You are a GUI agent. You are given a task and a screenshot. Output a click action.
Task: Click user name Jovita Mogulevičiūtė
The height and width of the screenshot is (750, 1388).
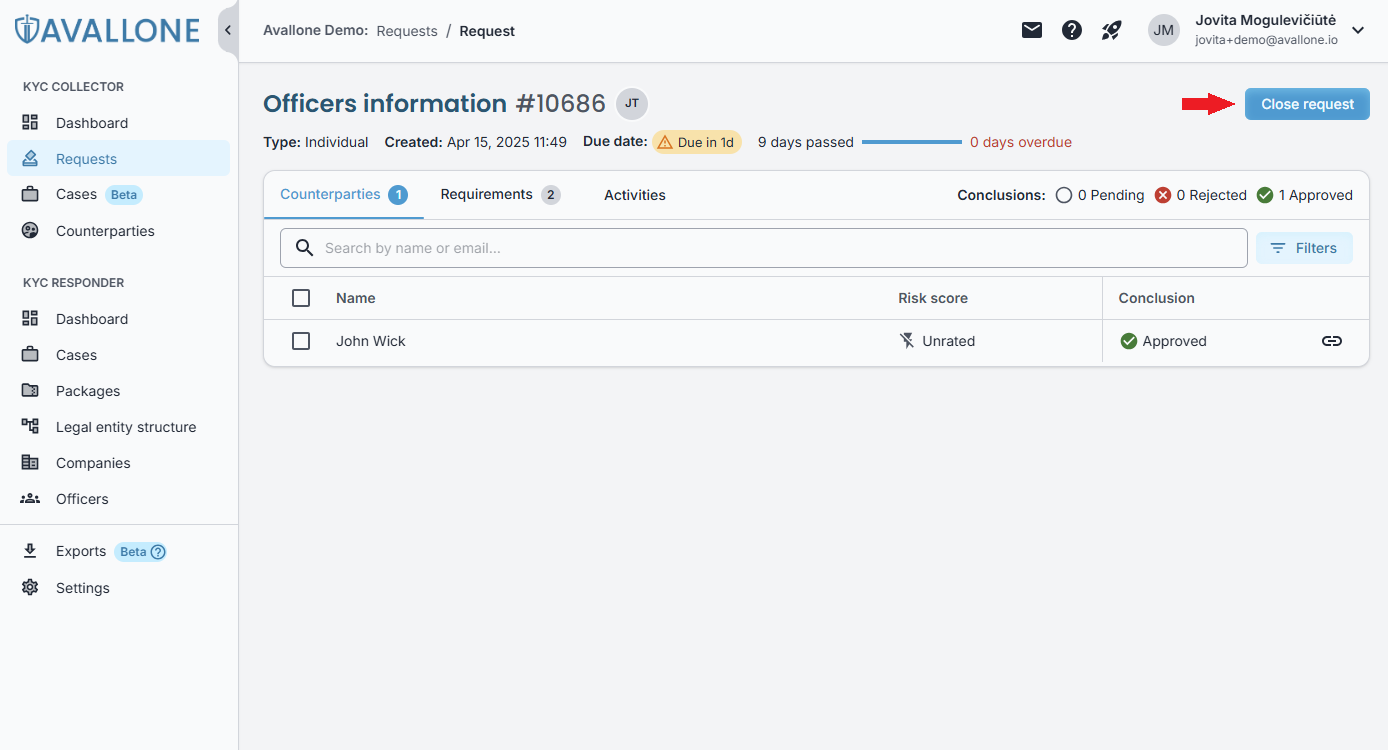1266,21
